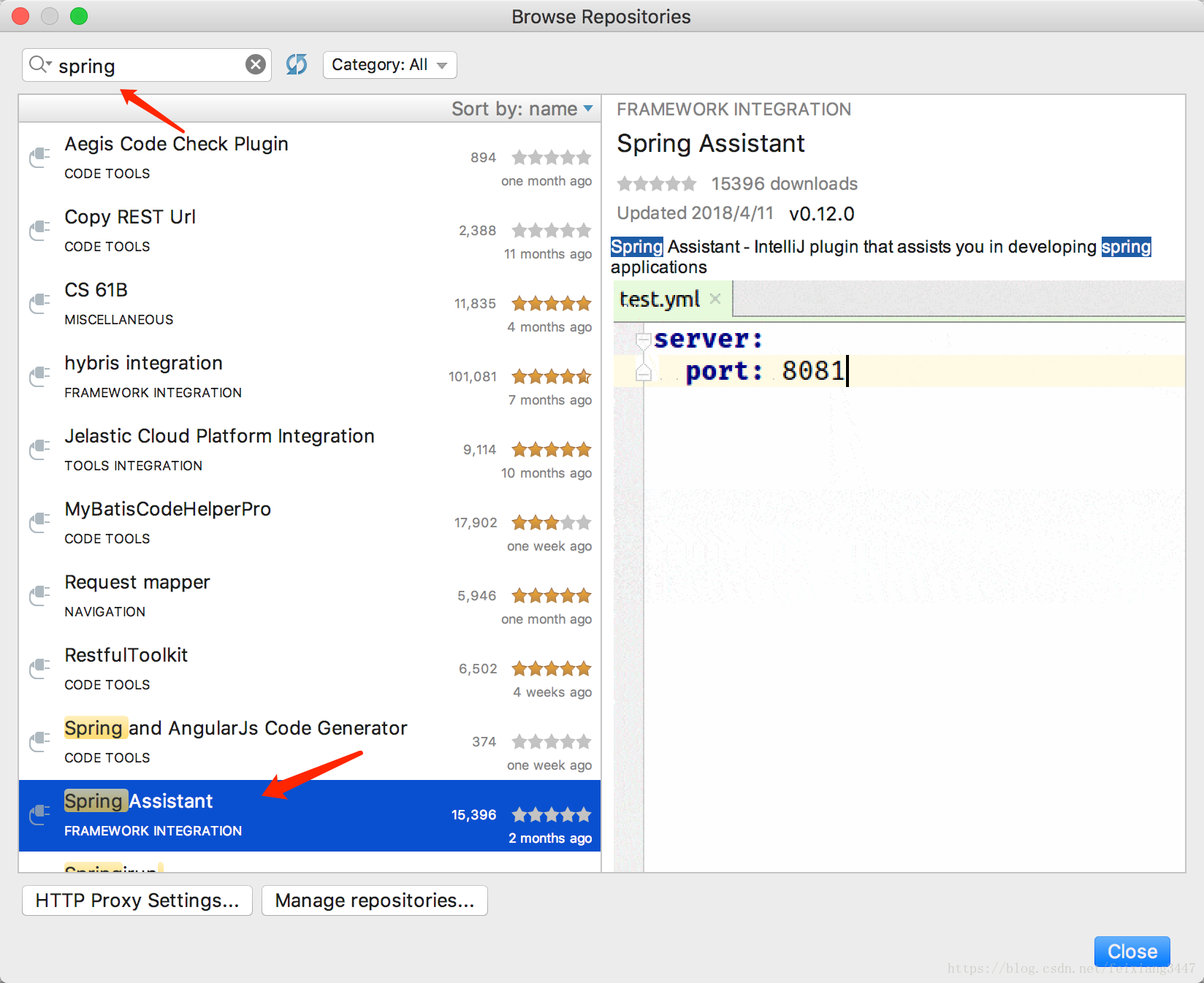Click the refresh repositories icon
This screenshot has width=1204, height=983.
[x=297, y=65]
